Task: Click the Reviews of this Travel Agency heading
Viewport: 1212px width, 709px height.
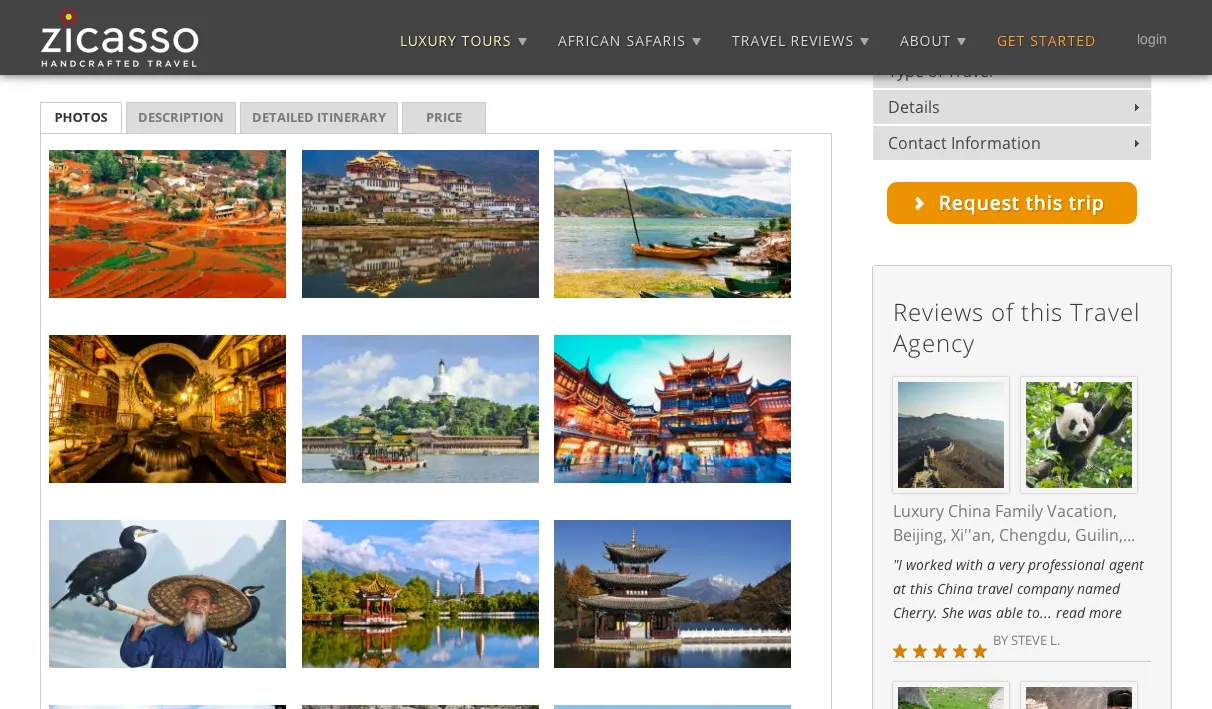Action: click(1016, 328)
